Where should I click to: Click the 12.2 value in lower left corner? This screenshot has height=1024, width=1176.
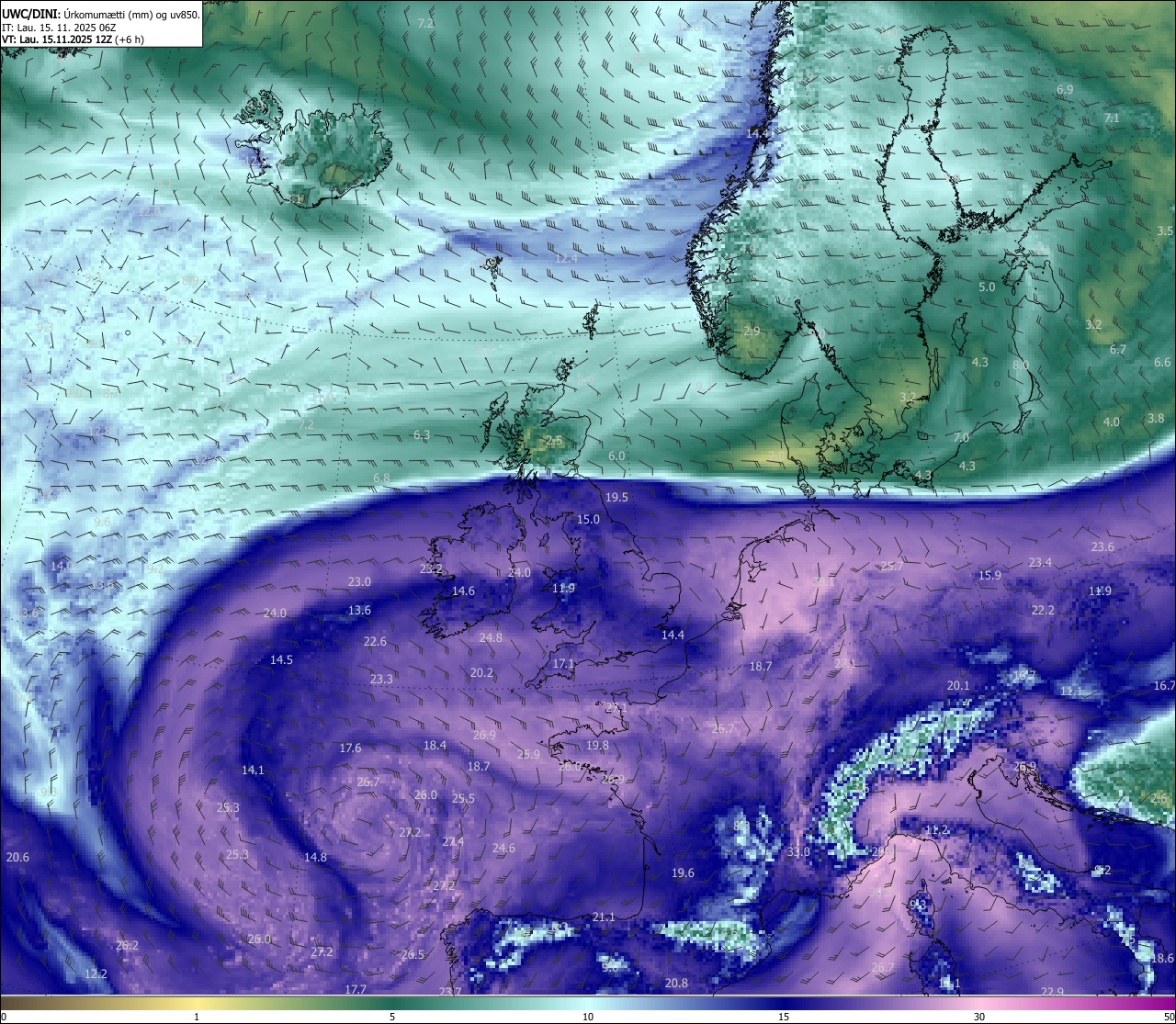[96, 973]
